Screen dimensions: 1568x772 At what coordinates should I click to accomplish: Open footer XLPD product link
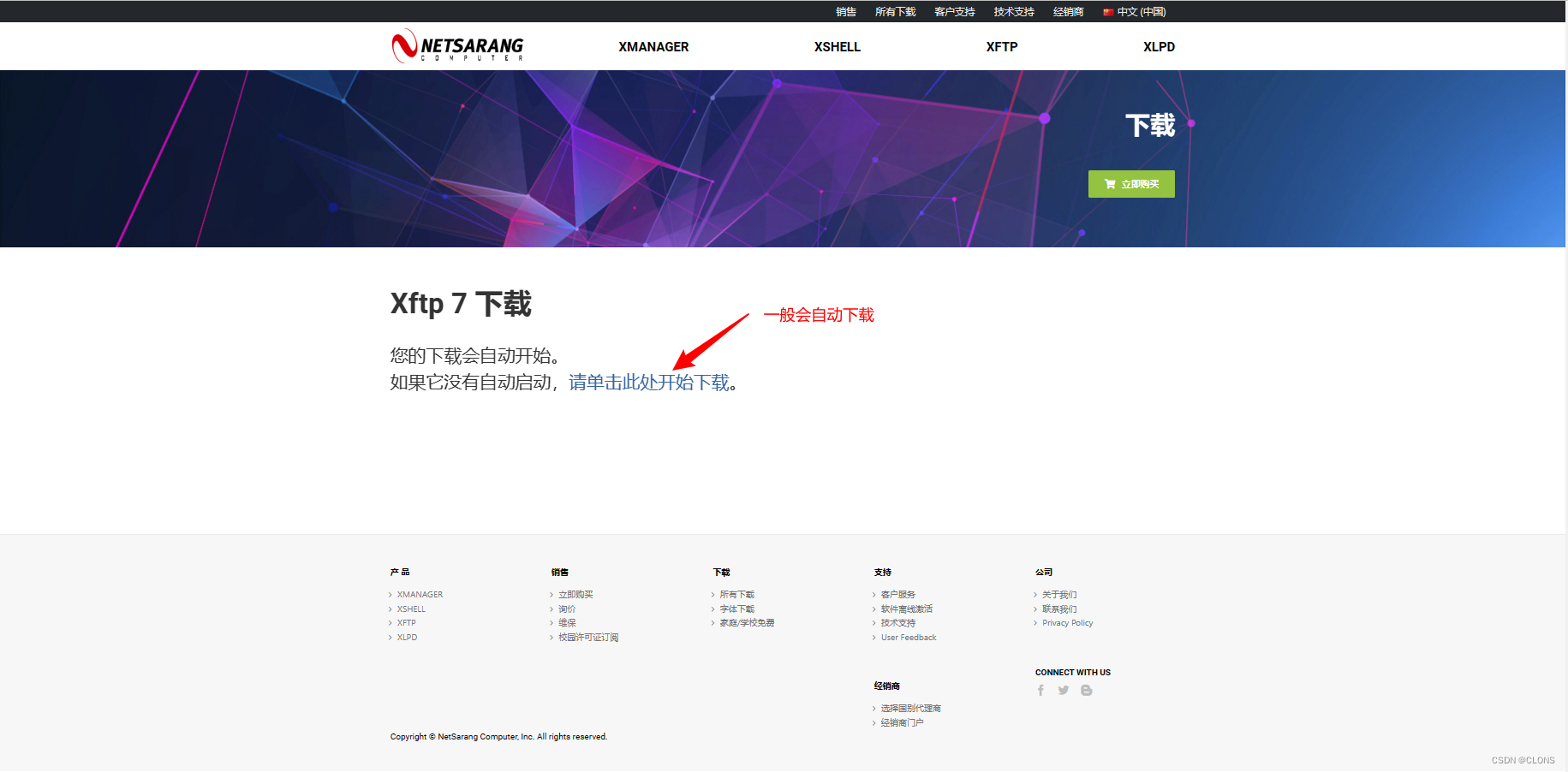click(x=407, y=638)
